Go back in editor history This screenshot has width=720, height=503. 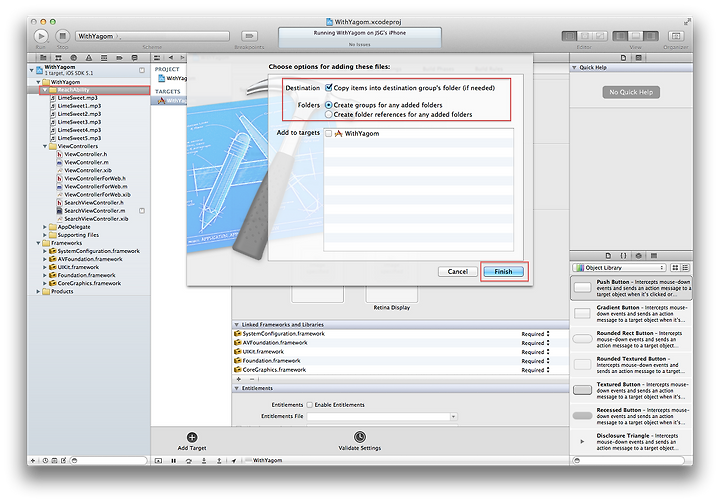171,58
